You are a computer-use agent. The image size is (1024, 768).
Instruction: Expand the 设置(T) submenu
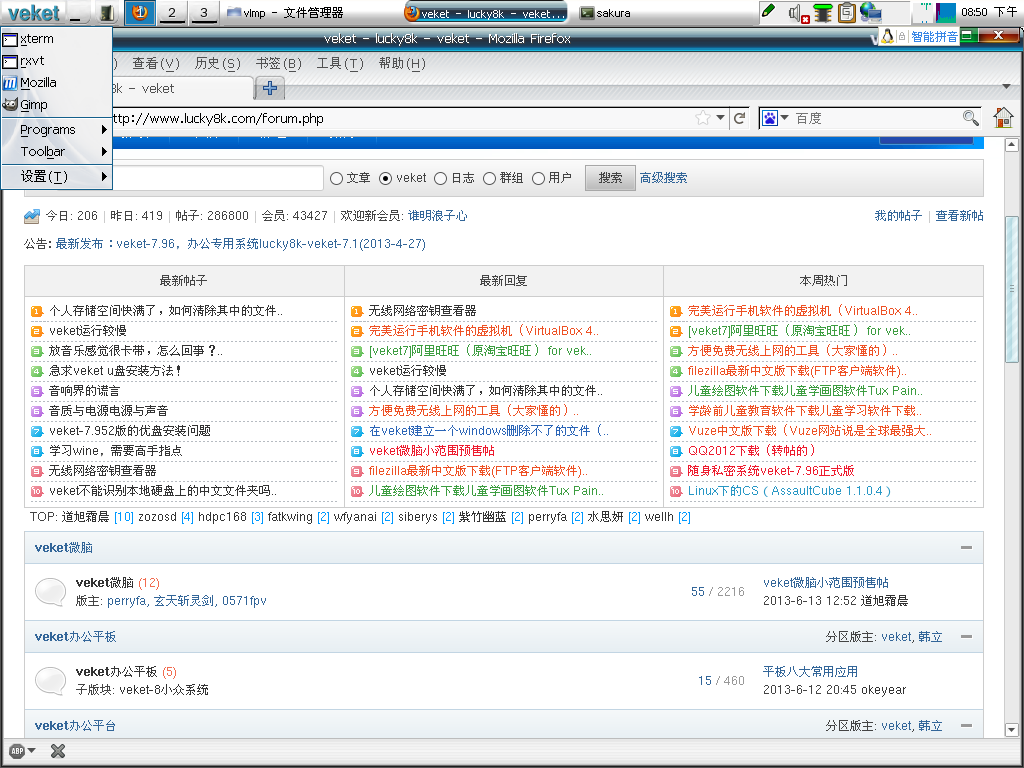pyautogui.click(x=57, y=176)
